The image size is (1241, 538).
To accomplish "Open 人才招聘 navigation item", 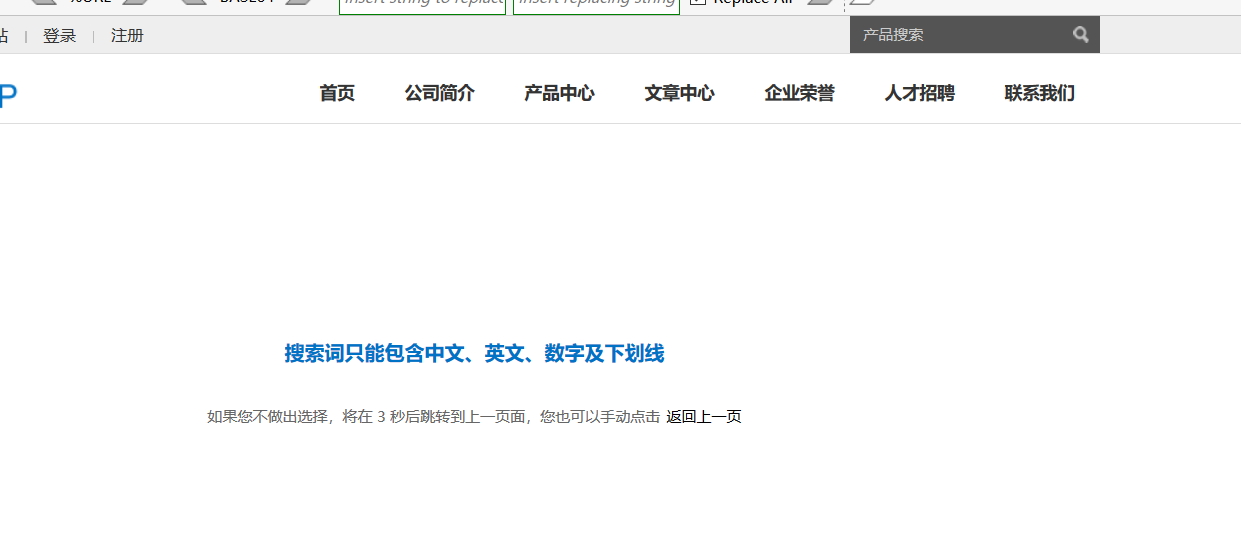I will point(919,93).
